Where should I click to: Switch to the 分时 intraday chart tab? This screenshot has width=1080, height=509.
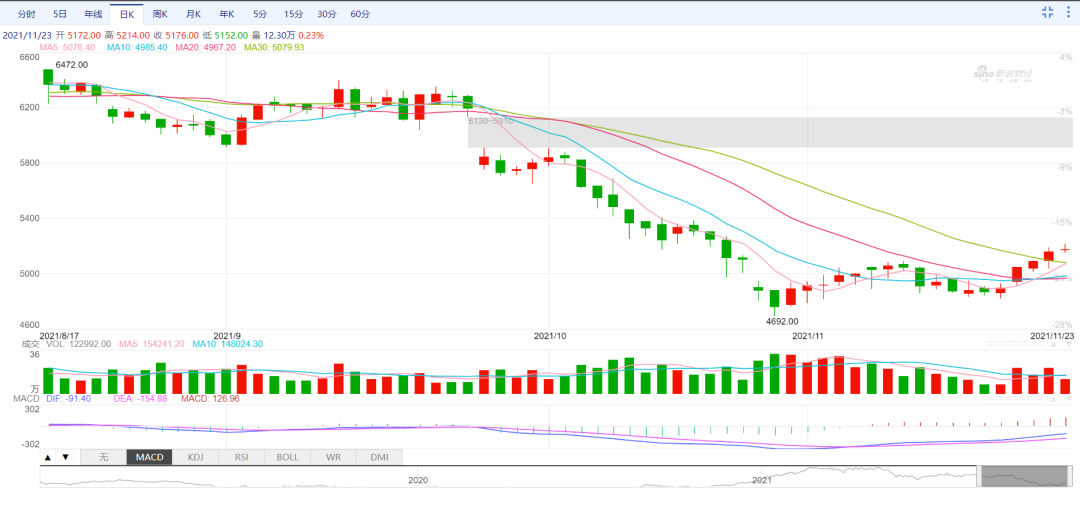(27, 14)
